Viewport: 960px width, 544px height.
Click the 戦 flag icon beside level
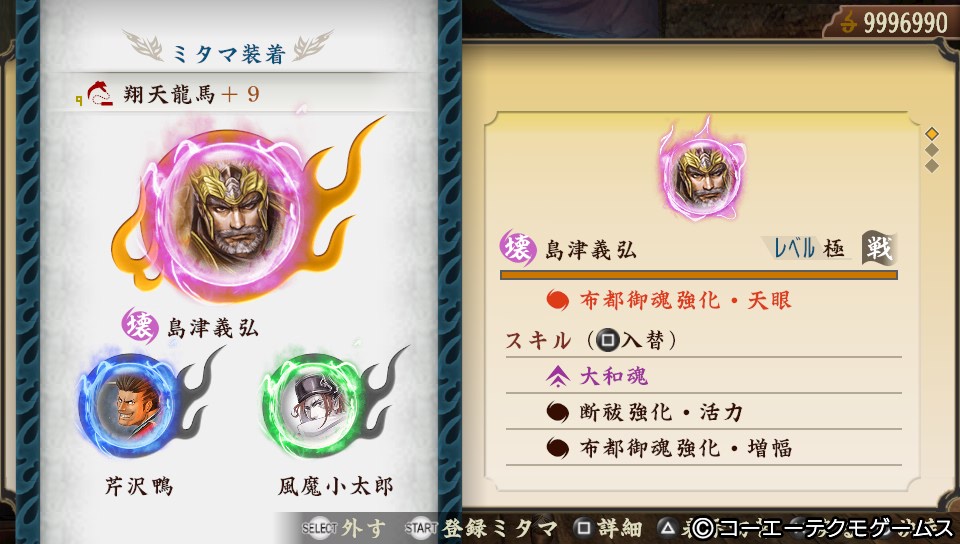pos(879,248)
